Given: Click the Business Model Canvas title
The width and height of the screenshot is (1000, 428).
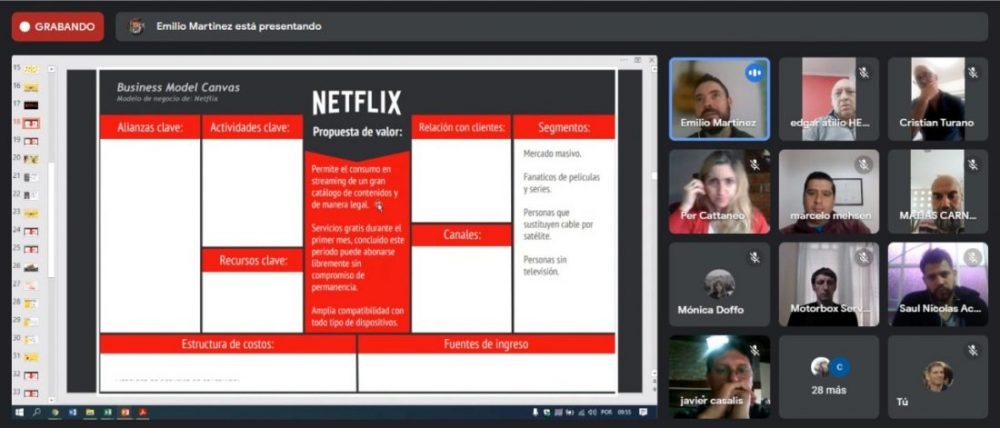Looking at the screenshot, I should coord(179,87).
